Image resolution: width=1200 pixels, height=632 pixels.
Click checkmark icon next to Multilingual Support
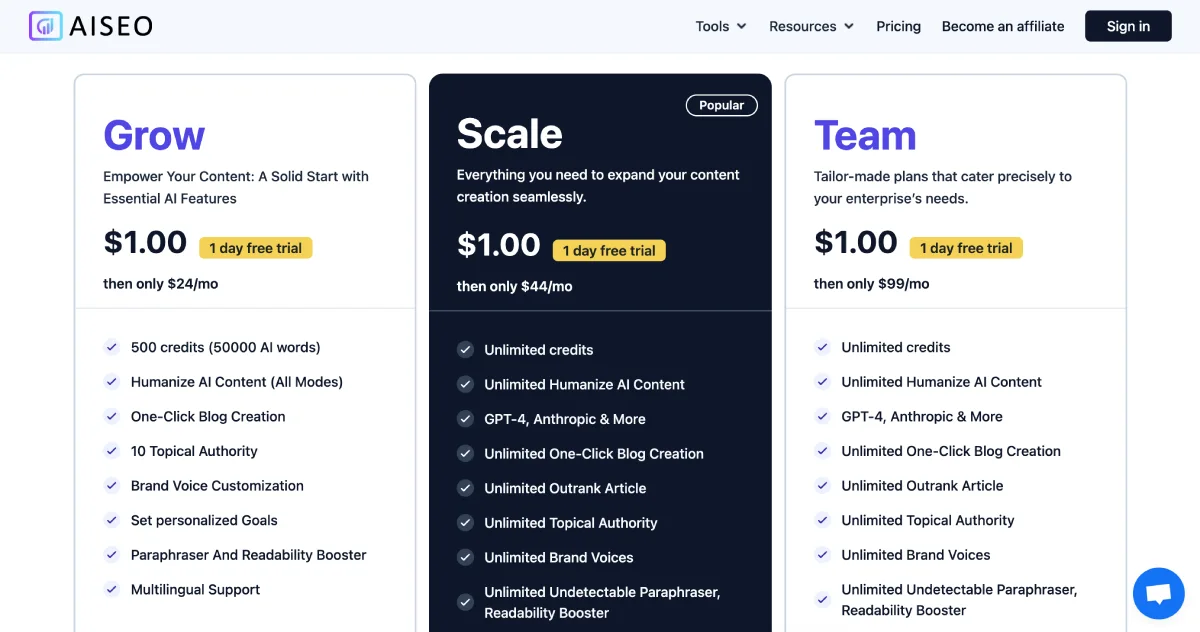[112, 590]
